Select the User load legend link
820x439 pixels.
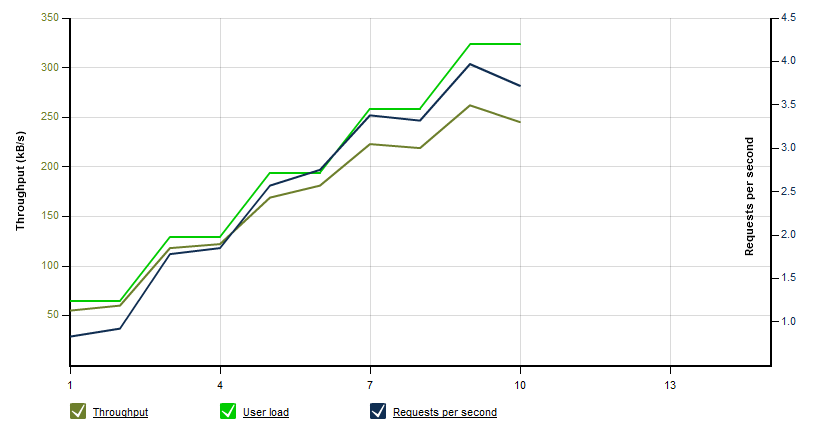pos(266,412)
